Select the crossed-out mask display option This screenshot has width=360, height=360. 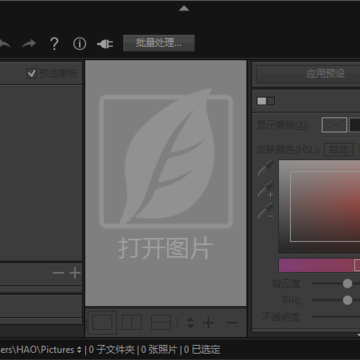coord(334,125)
